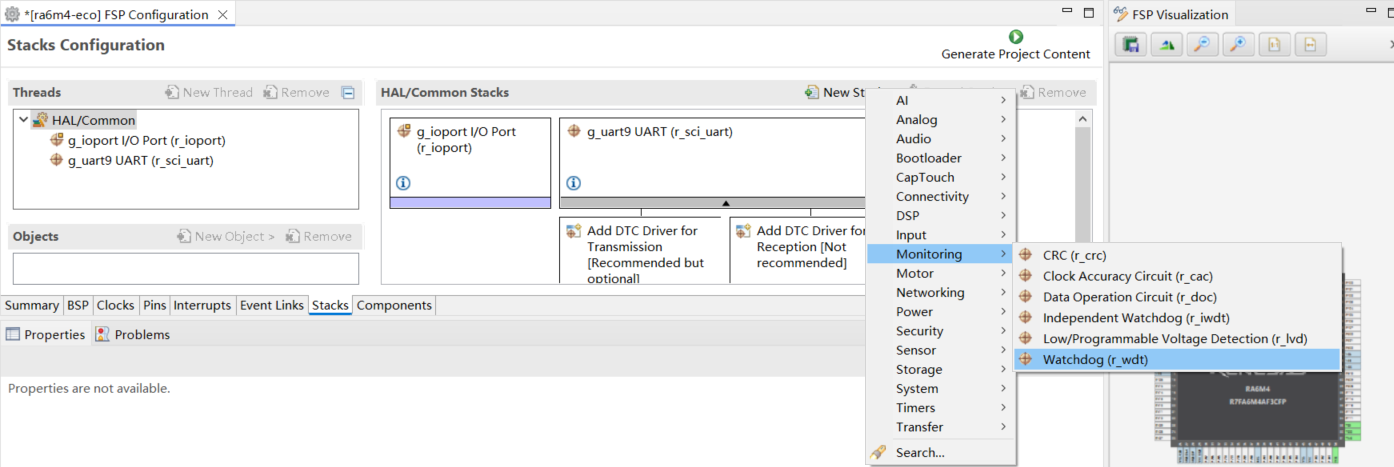Viewport: 1394px width, 467px height.
Task: Click the save chip image icon
Action: click(x=1130, y=44)
